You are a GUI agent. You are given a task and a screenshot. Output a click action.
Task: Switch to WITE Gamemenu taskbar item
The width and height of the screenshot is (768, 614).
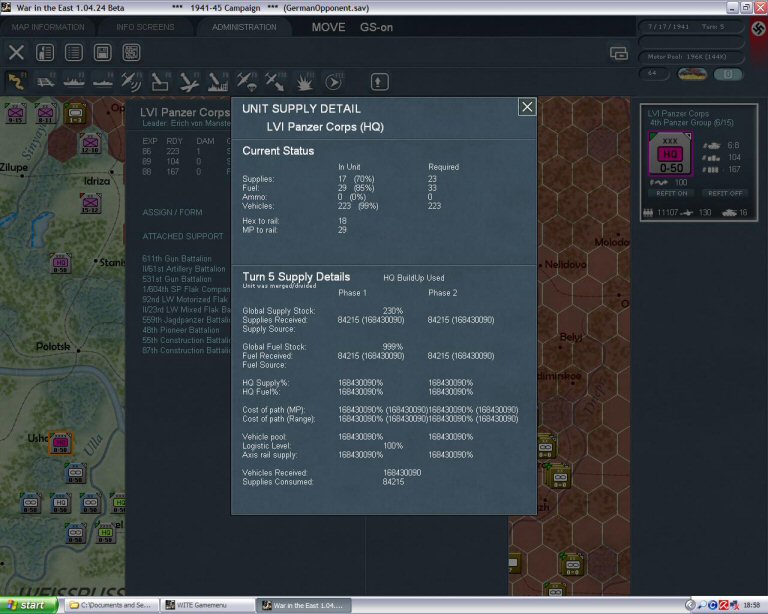tap(207, 605)
